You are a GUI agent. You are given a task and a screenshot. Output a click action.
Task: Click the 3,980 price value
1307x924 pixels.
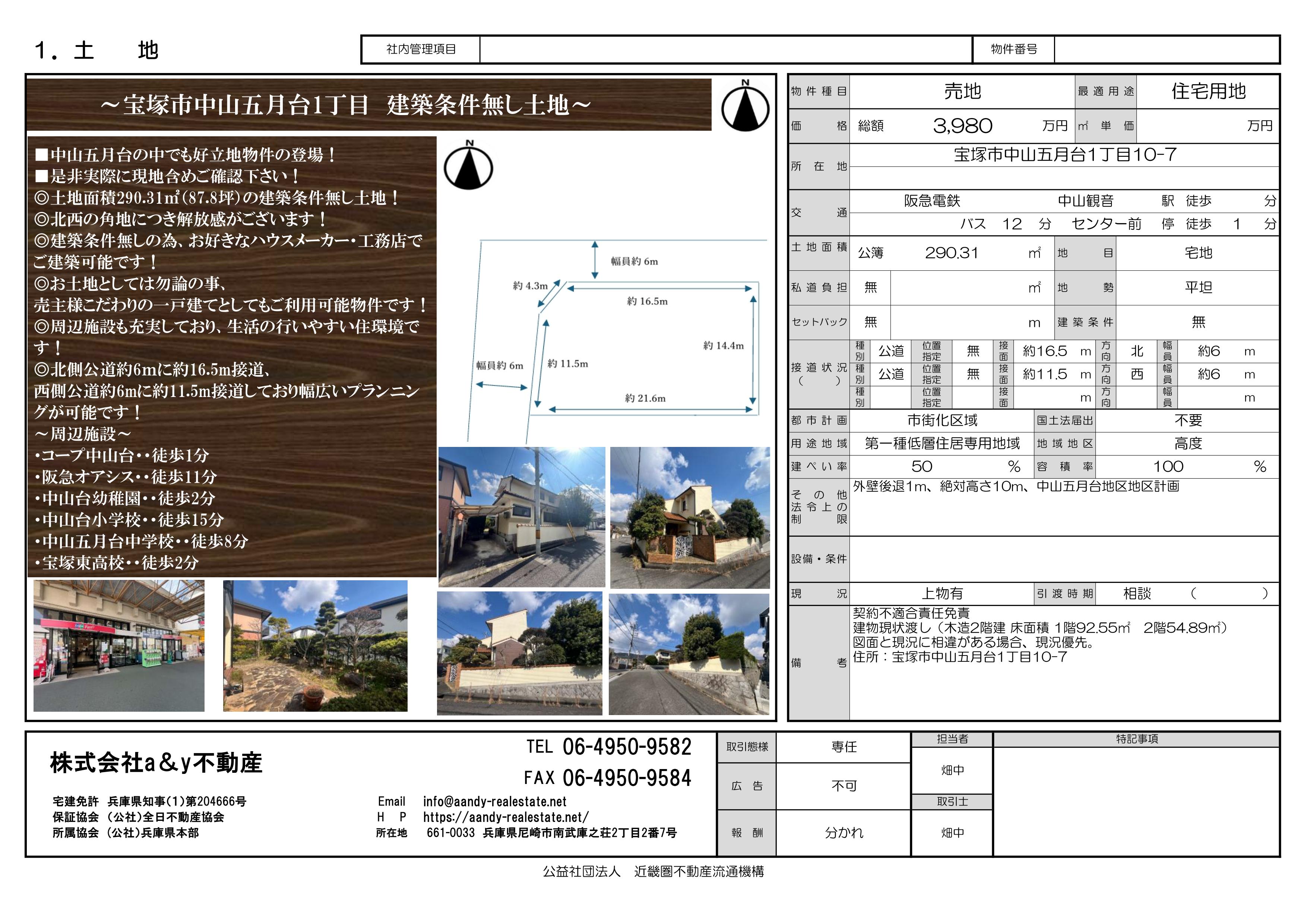(x=962, y=126)
